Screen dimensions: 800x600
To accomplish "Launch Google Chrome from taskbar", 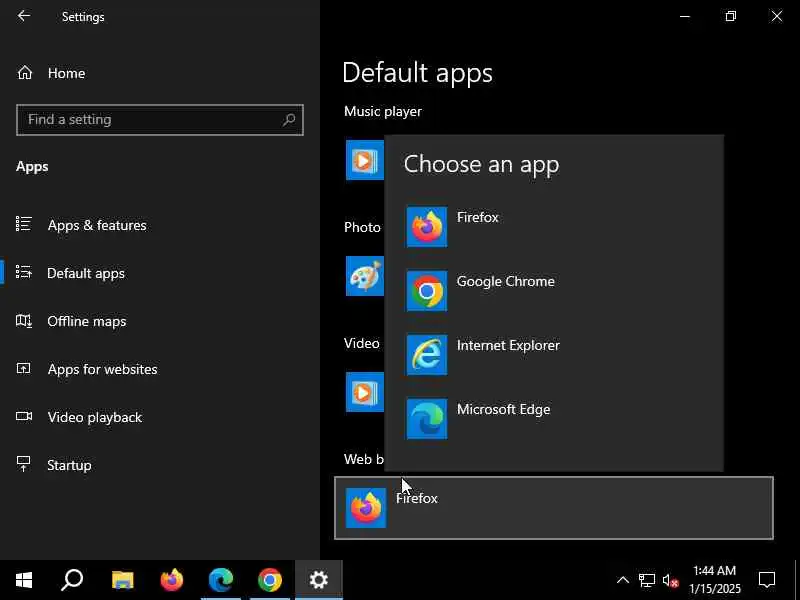I will point(269,580).
